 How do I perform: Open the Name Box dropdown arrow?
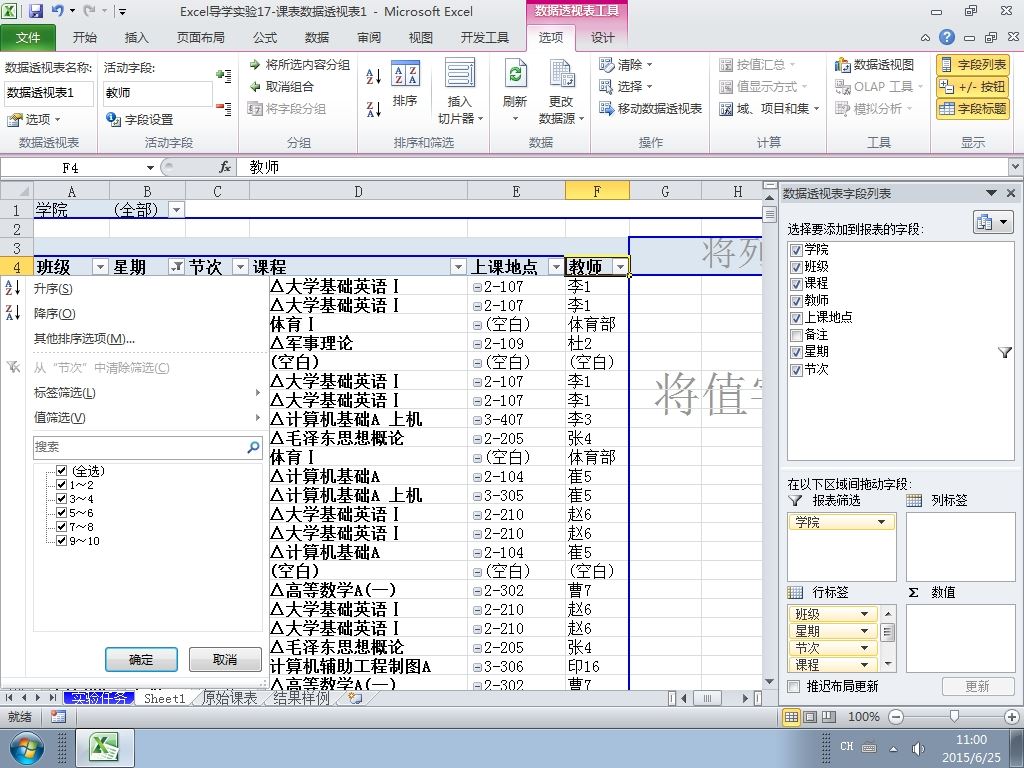pos(150,168)
